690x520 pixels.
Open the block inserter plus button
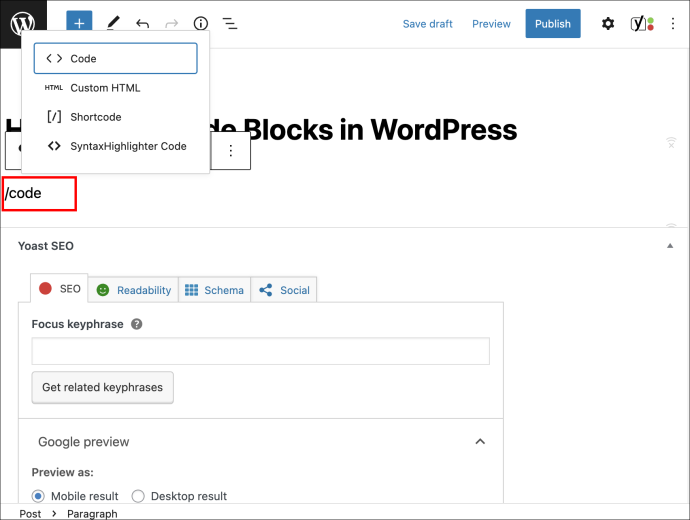pos(79,22)
